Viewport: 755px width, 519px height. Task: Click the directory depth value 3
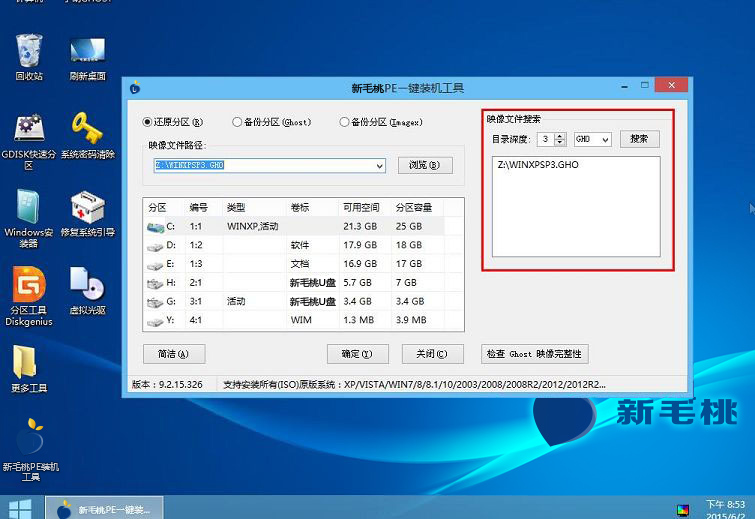point(546,140)
